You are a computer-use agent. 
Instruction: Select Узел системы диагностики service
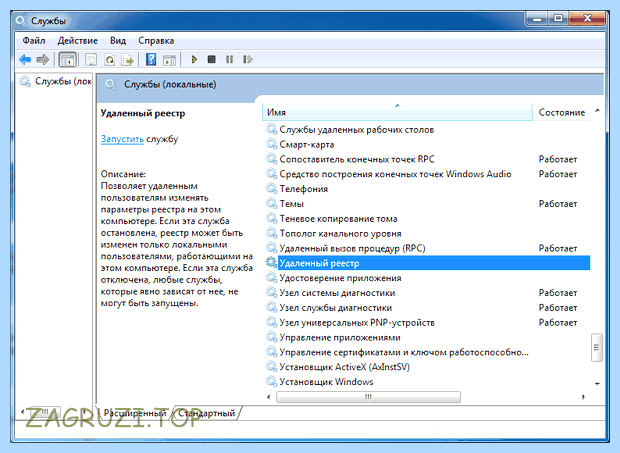click(337, 293)
